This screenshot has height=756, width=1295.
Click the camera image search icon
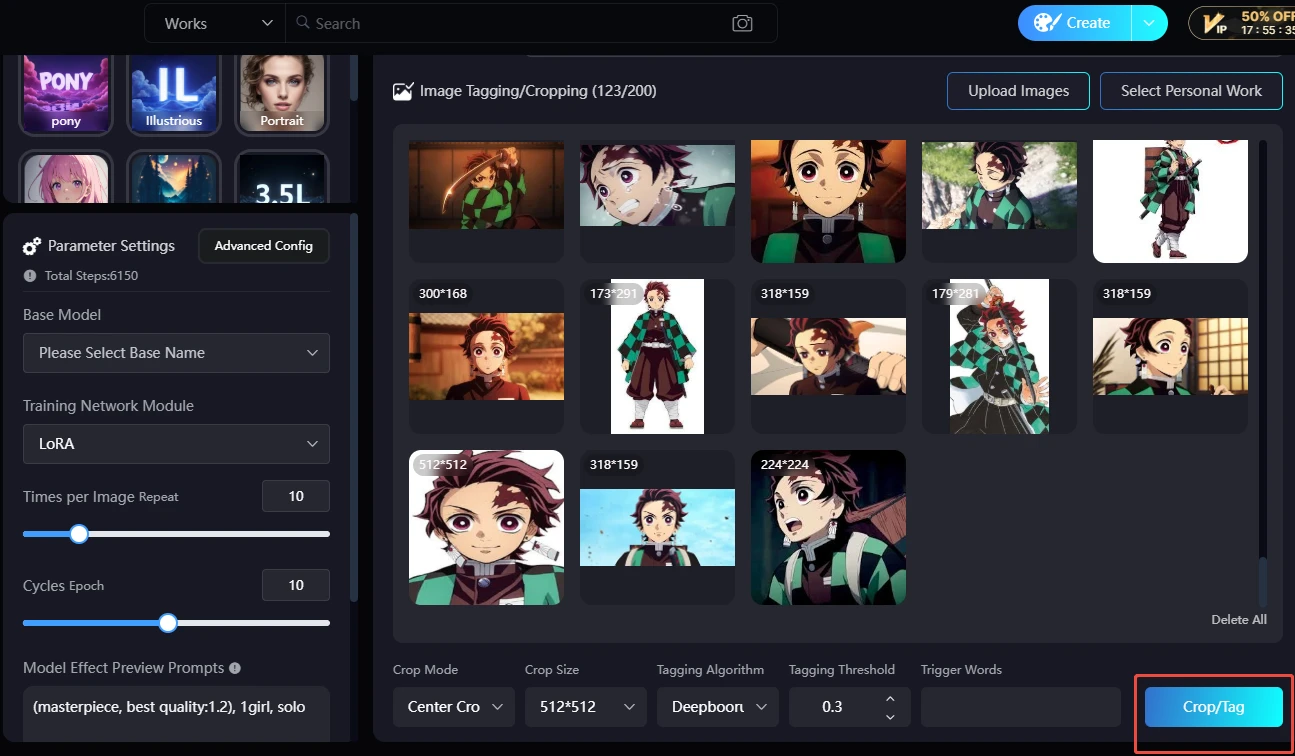point(742,23)
